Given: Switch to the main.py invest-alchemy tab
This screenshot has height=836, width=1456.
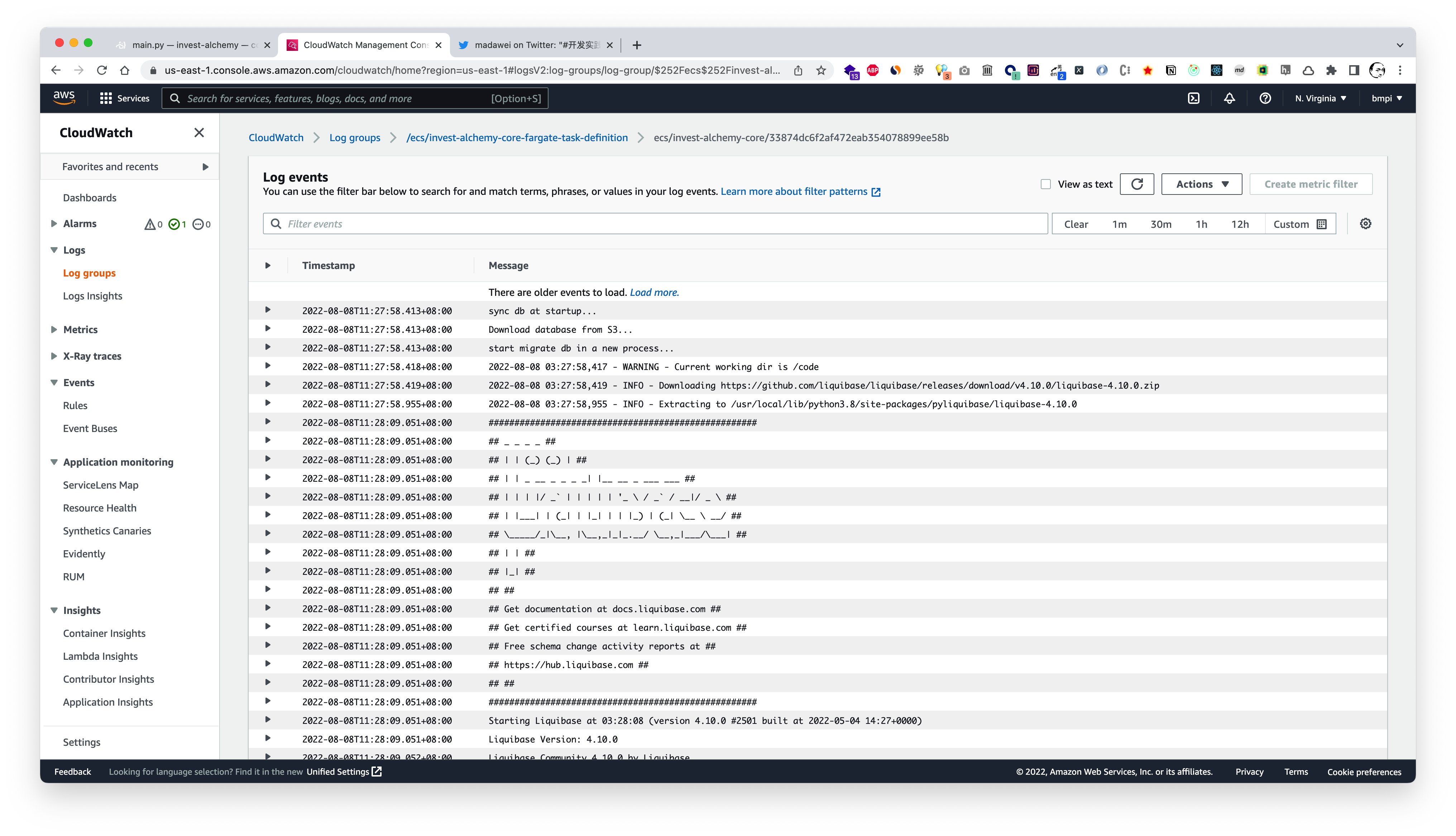Looking at the screenshot, I should [x=192, y=45].
